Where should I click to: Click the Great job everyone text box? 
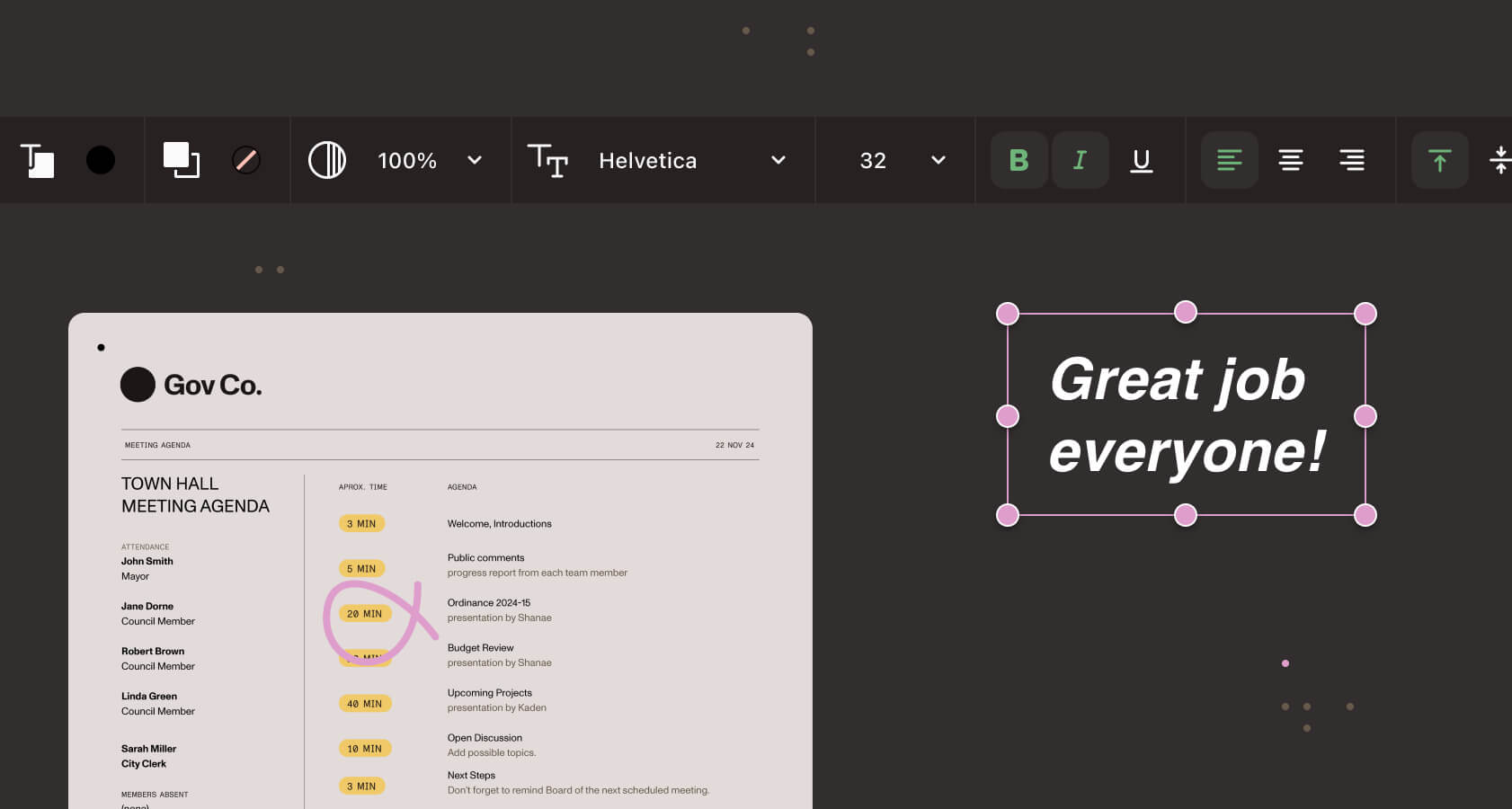click(1187, 414)
